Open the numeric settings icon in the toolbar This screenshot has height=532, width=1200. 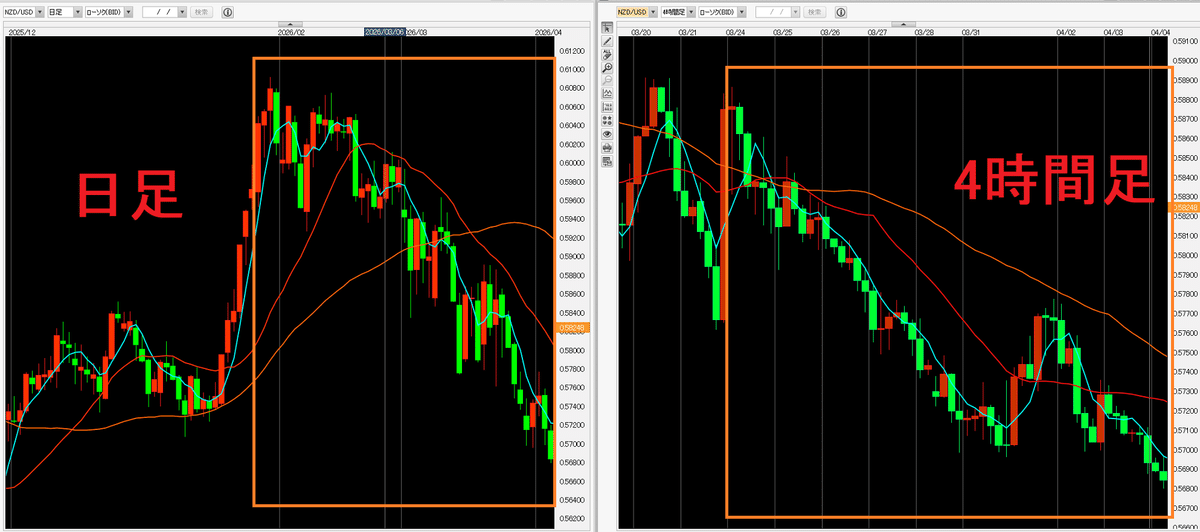coord(607,107)
